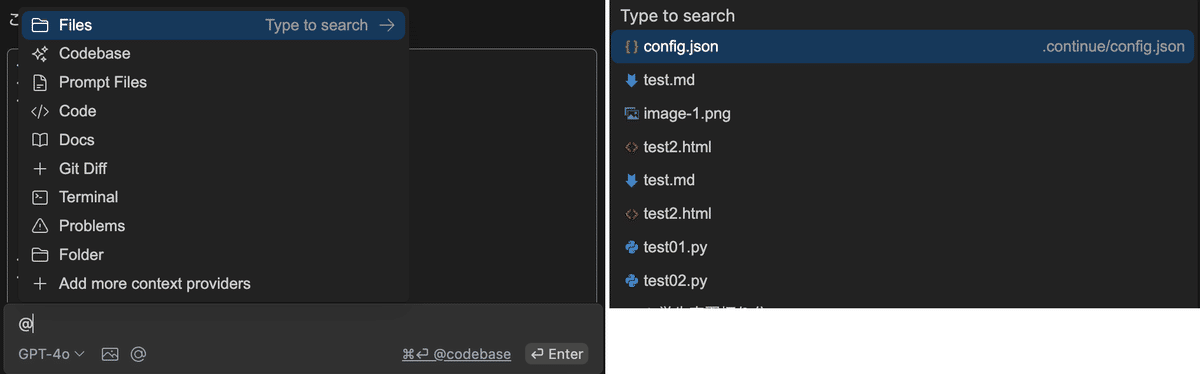The width and height of the screenshot is (1200, 374).
Task: Select the Codebase sparkle icon entry
Action: tap(40, 53)
